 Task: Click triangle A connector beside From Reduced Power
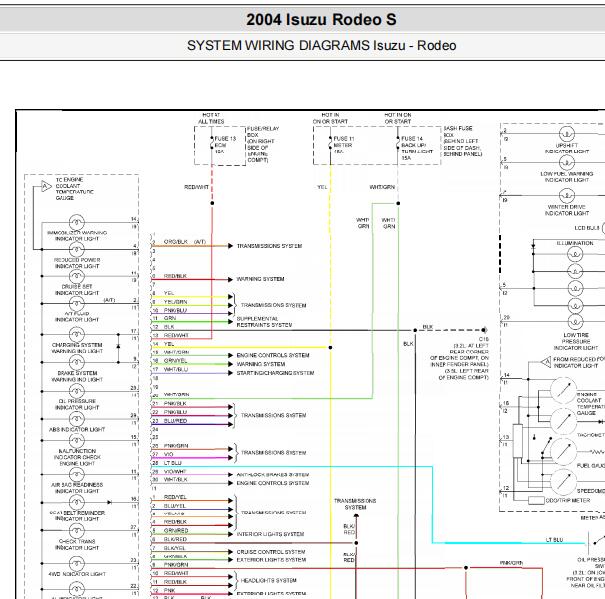546,362
